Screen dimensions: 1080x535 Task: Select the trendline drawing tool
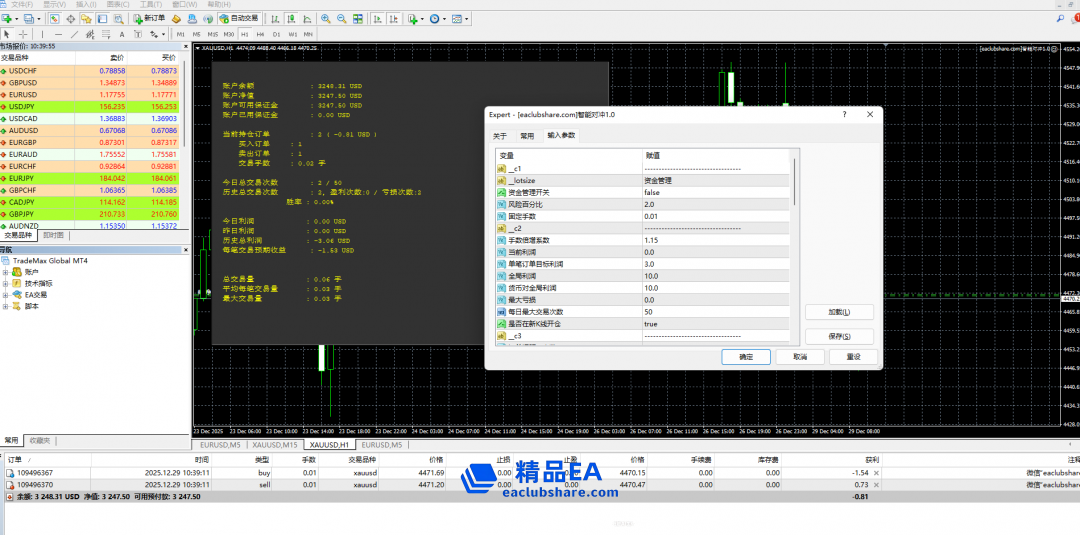(x=76, y=34)
